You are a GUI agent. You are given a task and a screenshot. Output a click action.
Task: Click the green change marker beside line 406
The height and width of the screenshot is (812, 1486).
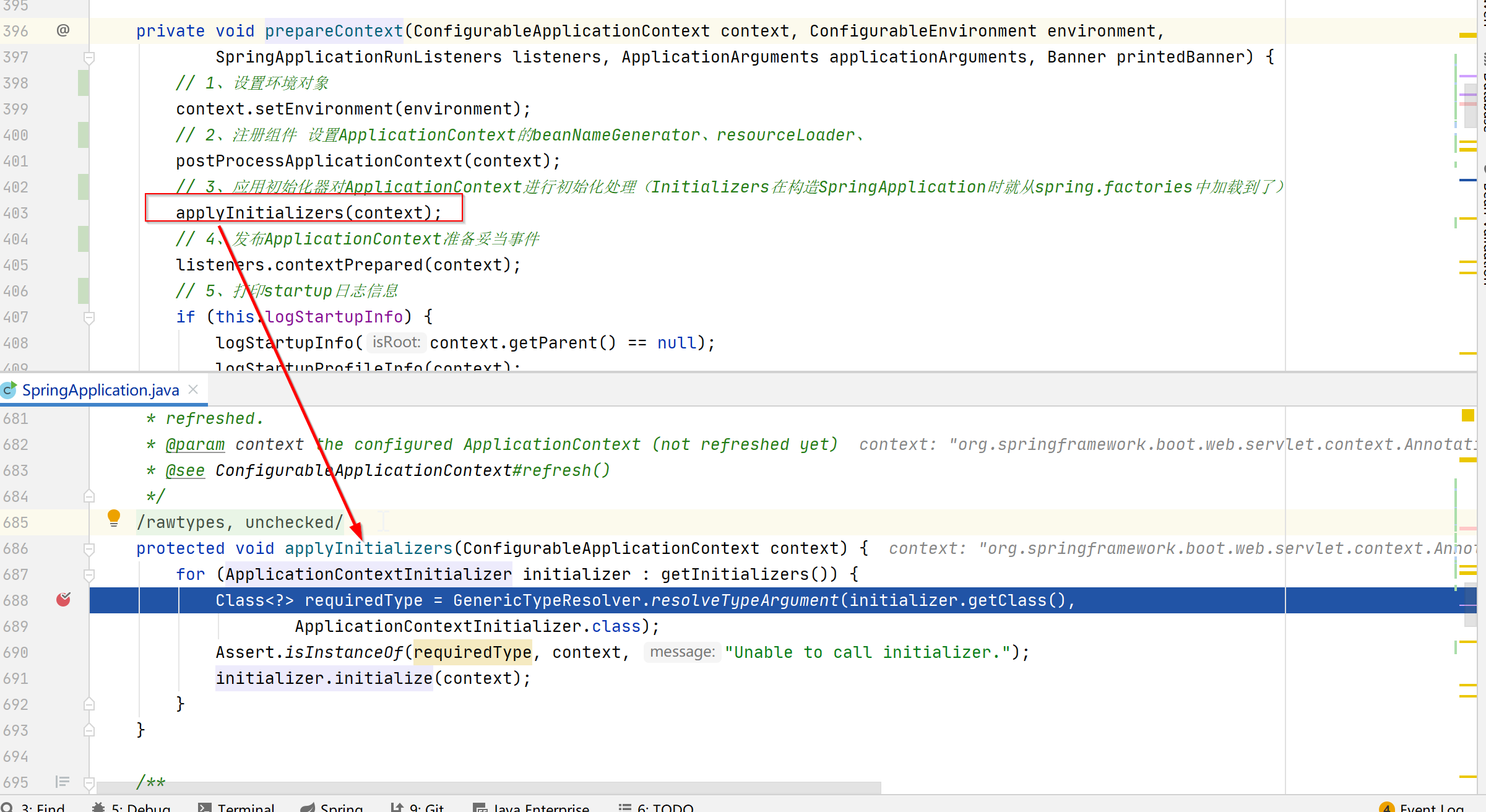(83, 291)
